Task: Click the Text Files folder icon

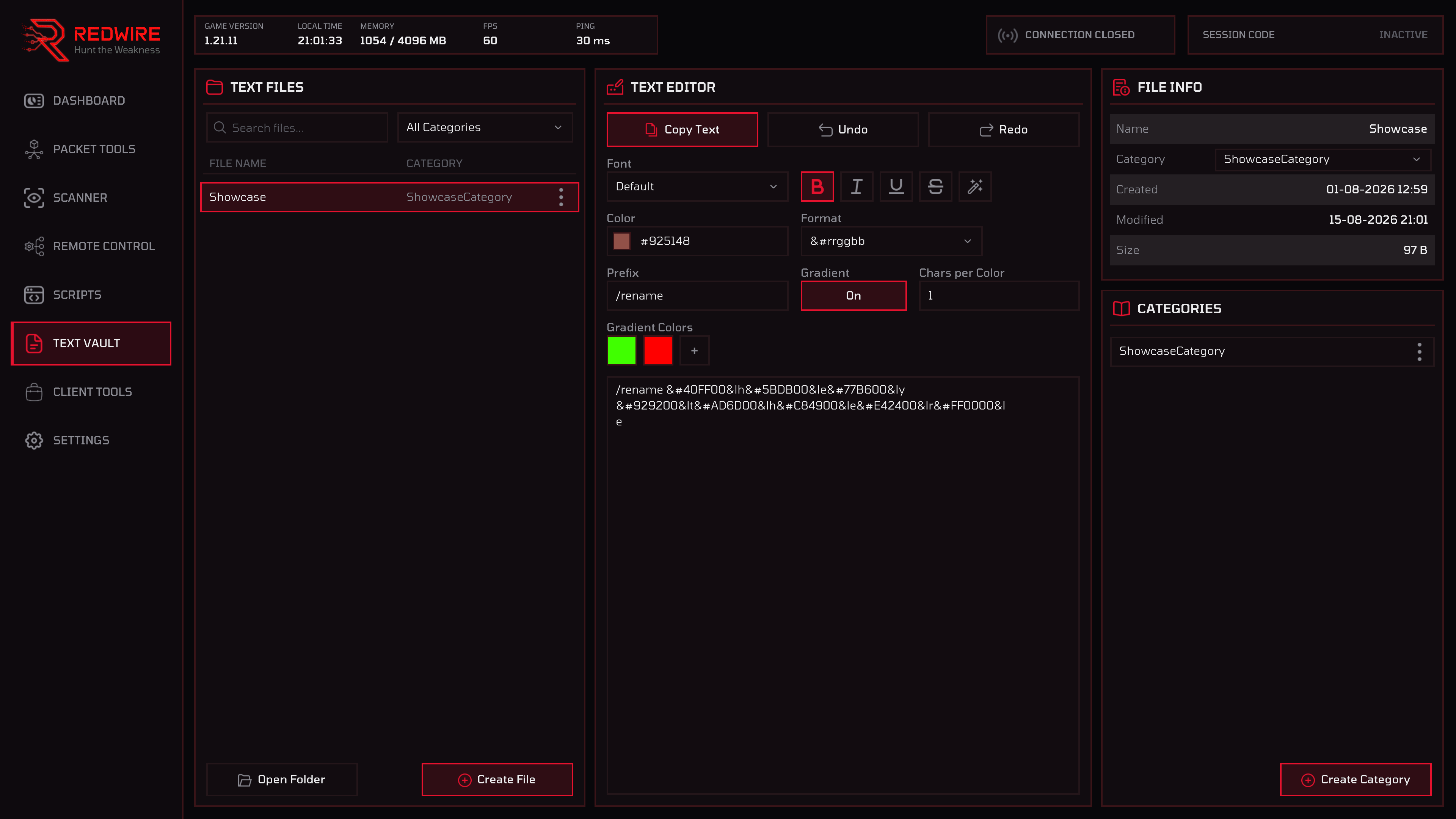Action: pos(214,87)
